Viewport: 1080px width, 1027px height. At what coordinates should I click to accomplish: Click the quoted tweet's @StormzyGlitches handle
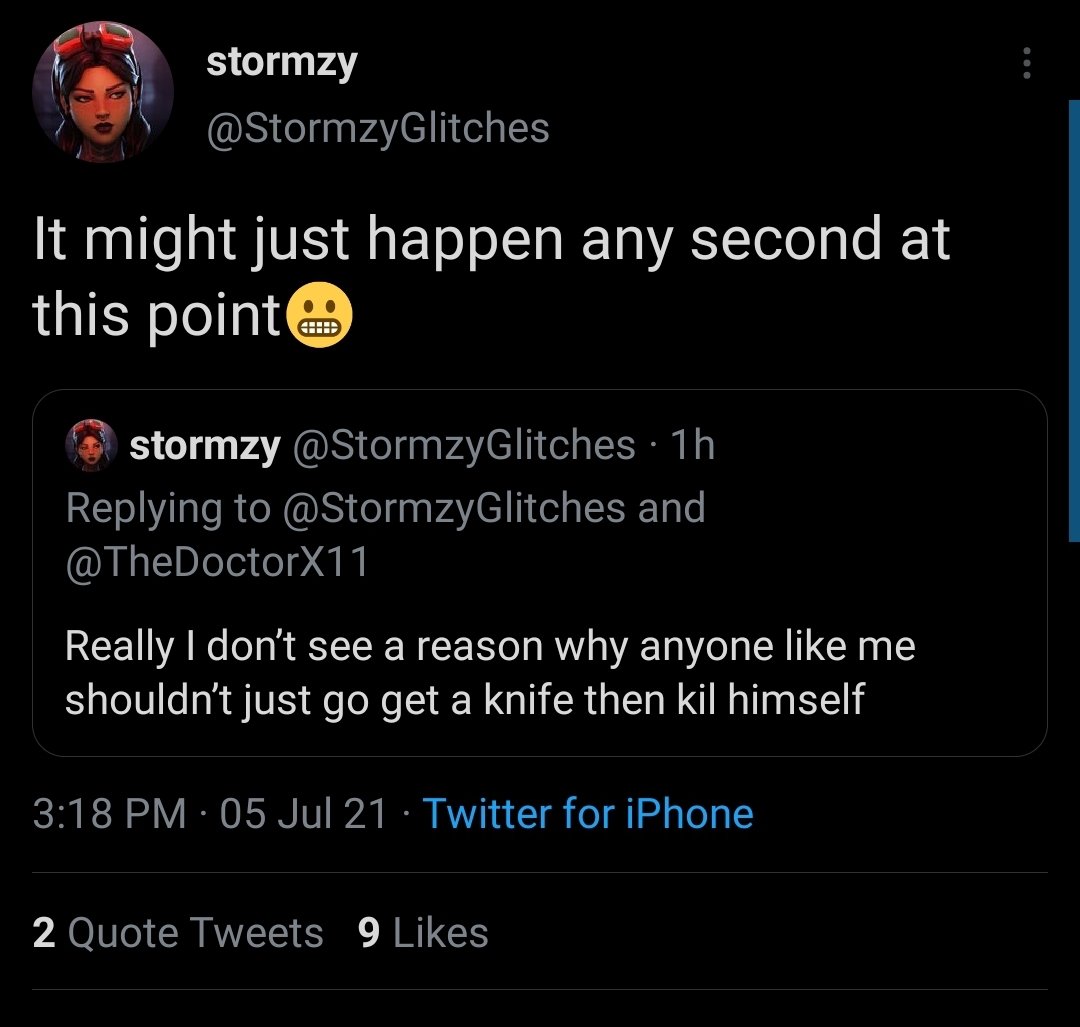(x=463, y=446)
